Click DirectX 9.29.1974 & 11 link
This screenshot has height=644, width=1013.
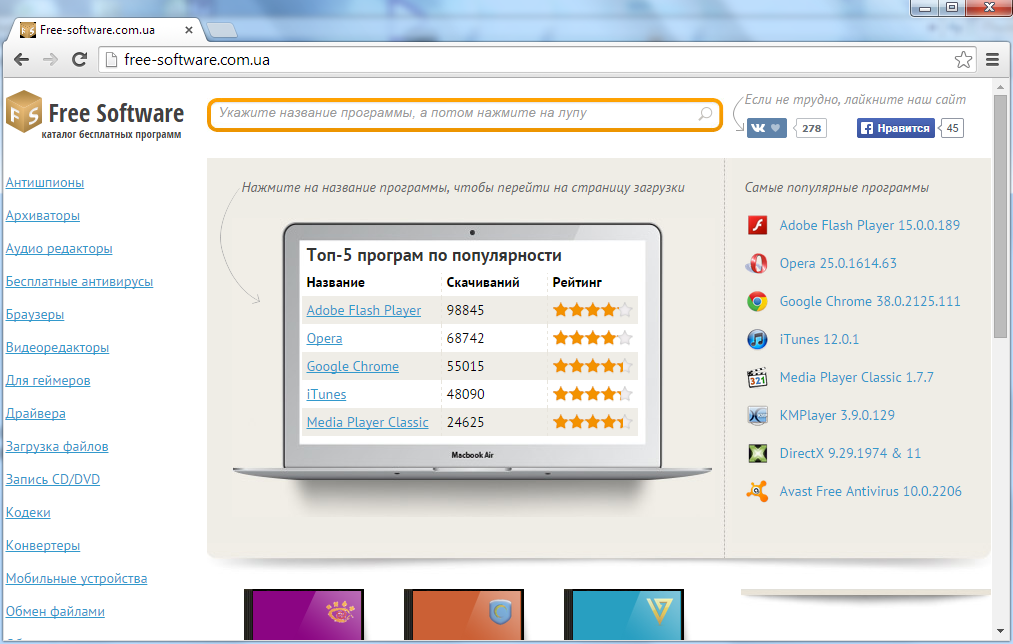click(x=850, y=453)
